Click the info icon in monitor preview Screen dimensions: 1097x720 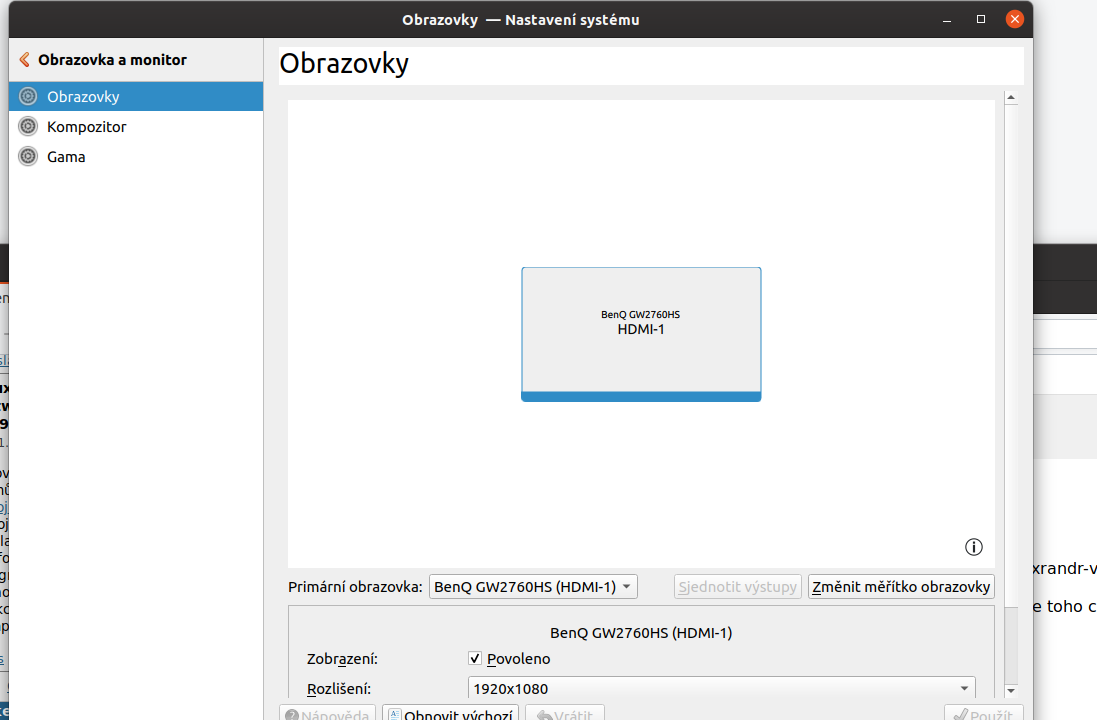pyautogui.click(x=974, y=547)
